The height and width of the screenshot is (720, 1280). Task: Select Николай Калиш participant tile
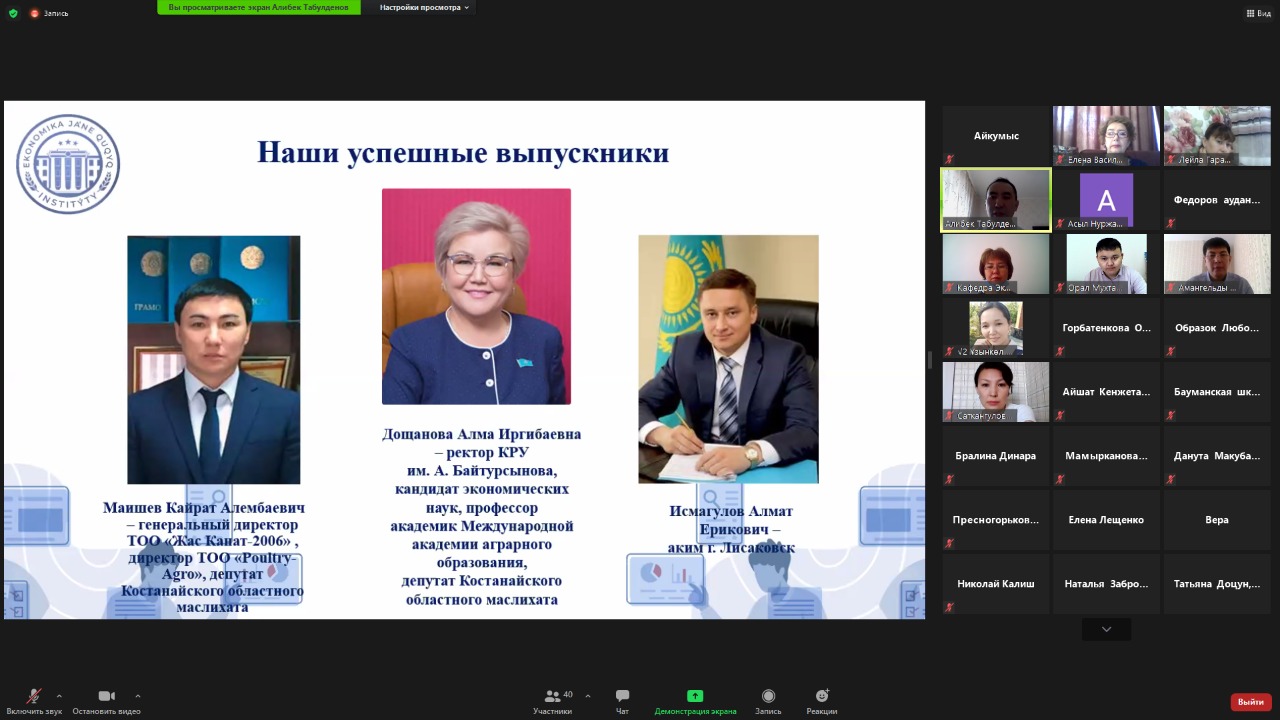pyautogui.click(x=996, y=584)
